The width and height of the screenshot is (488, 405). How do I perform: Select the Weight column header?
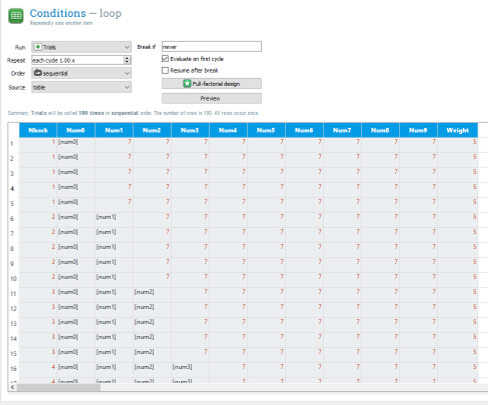point(458,130)
